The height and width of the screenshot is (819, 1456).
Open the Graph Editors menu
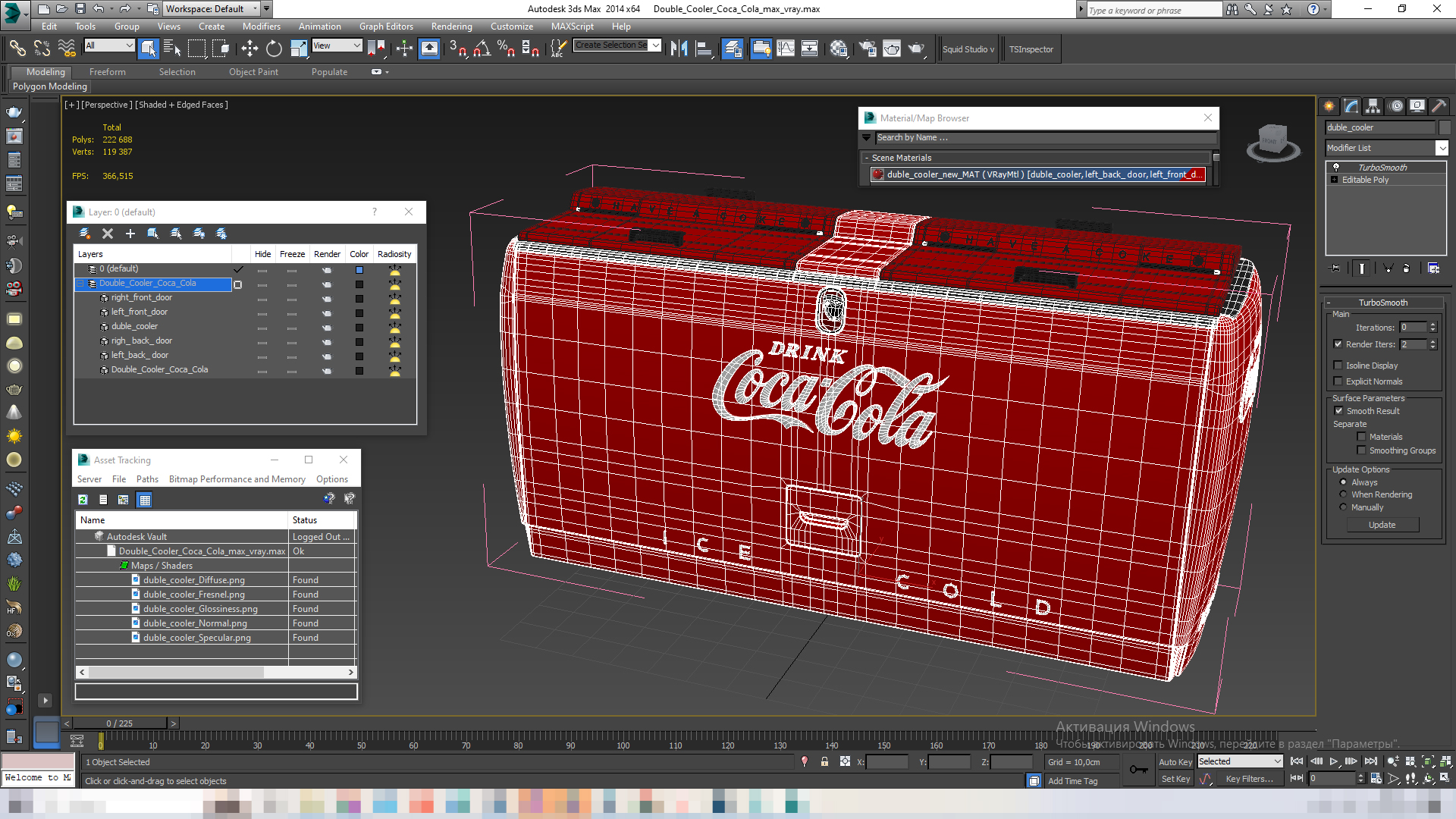386,27
